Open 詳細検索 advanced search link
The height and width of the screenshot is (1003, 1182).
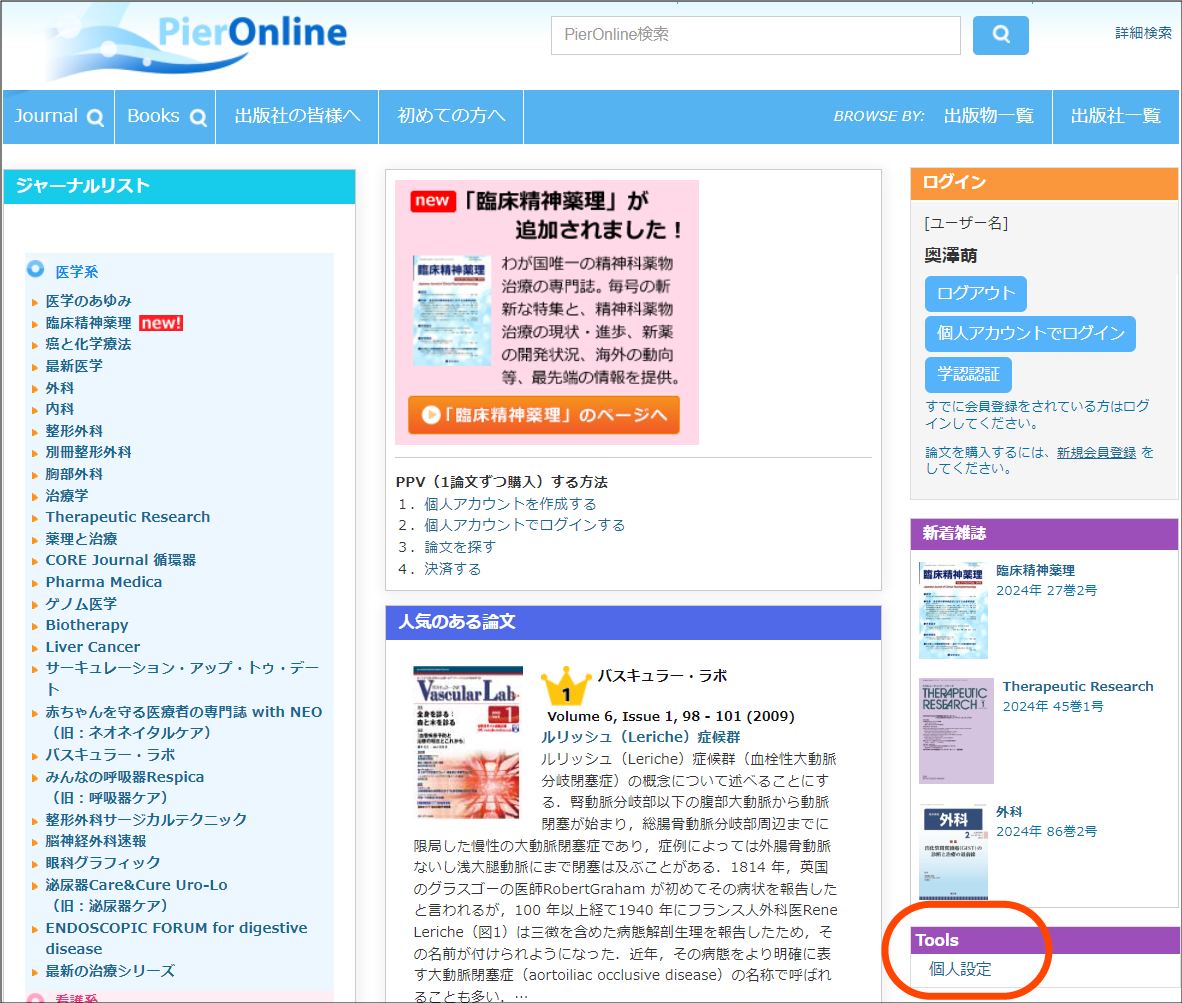pos(1144,32)
